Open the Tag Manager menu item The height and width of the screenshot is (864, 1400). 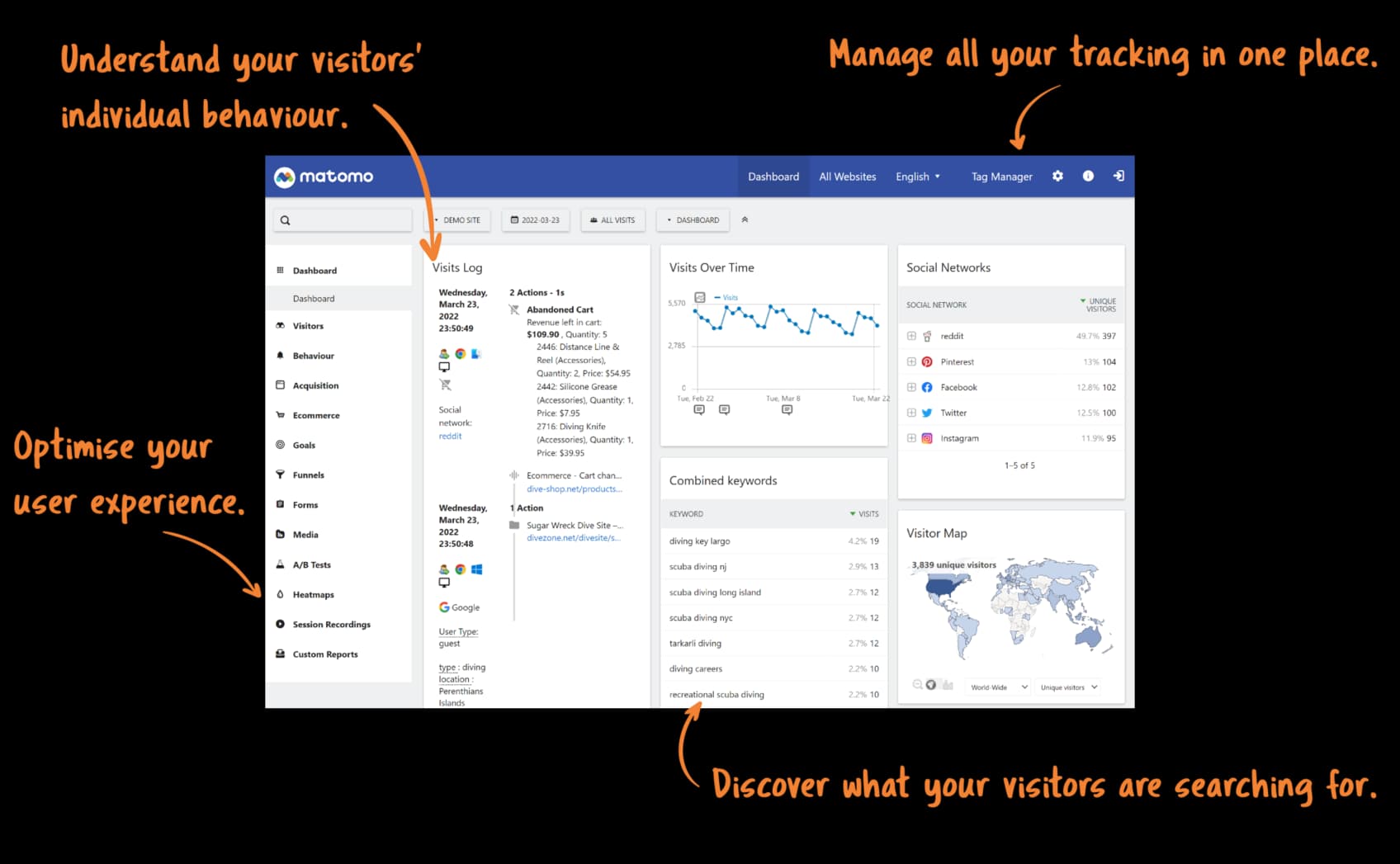[1001, 176]
